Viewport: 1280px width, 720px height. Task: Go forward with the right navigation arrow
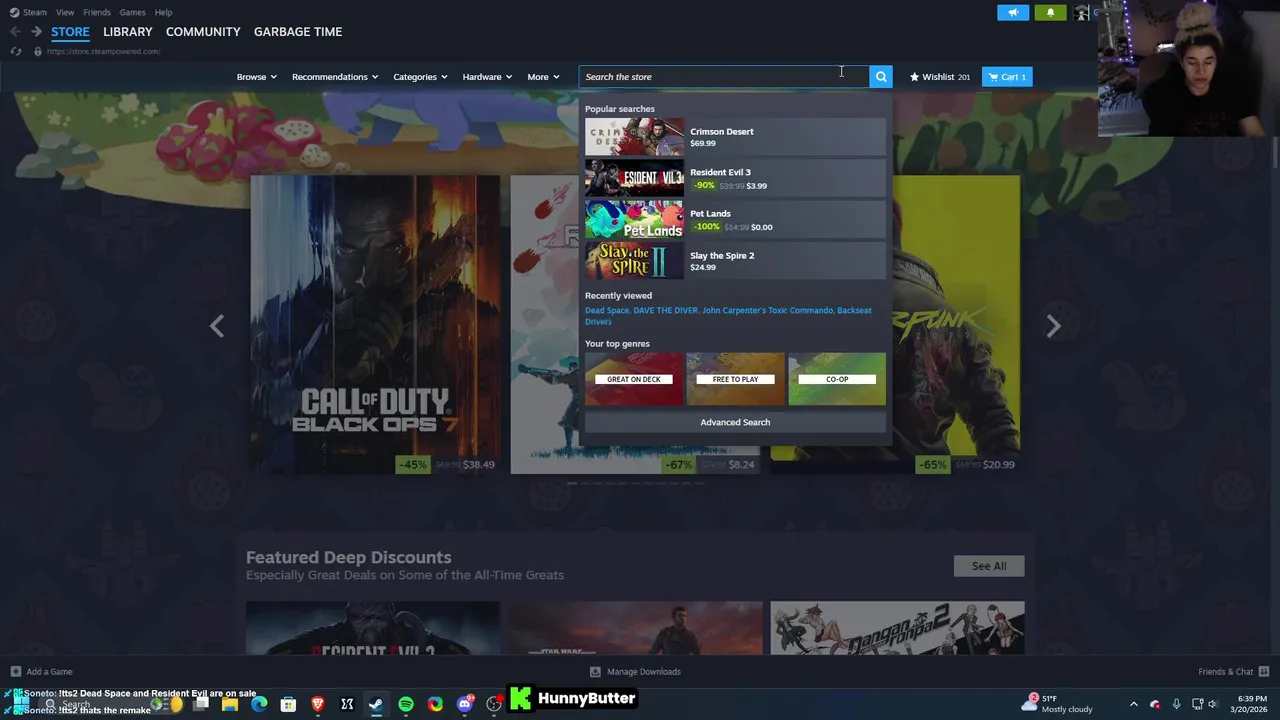click(x=36, y=31)
